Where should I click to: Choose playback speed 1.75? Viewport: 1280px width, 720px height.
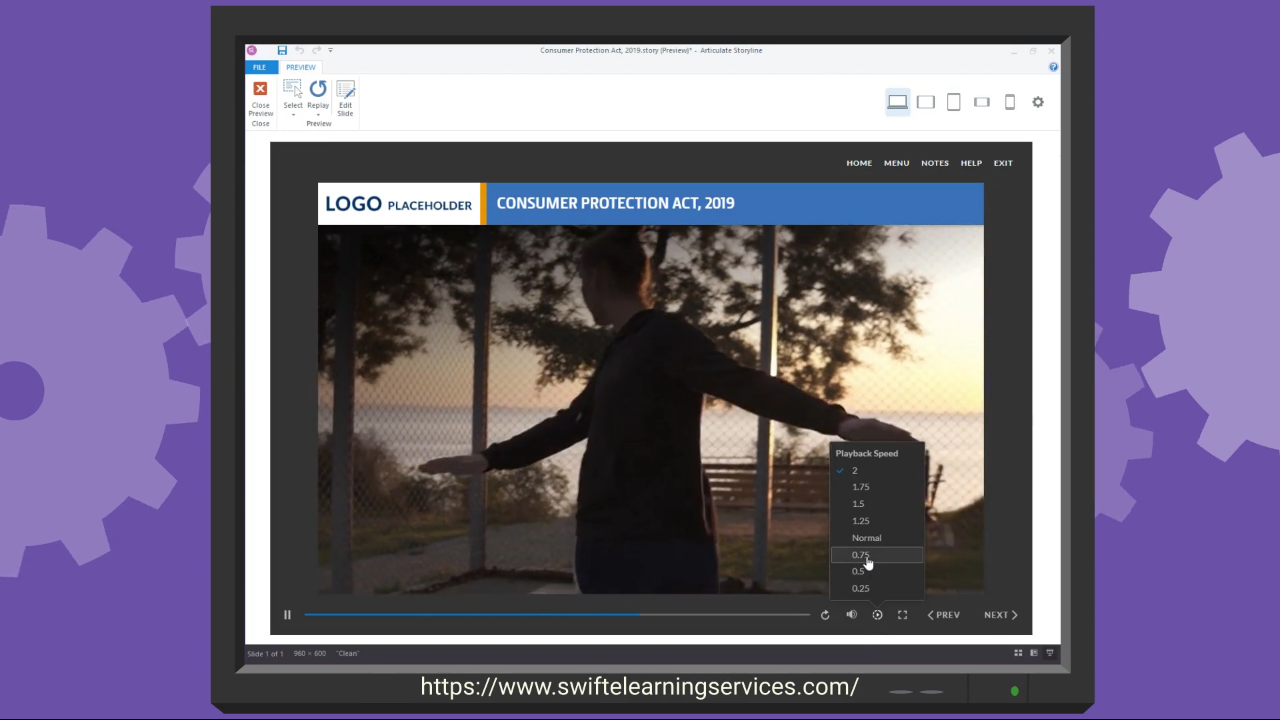click(878, 487)
